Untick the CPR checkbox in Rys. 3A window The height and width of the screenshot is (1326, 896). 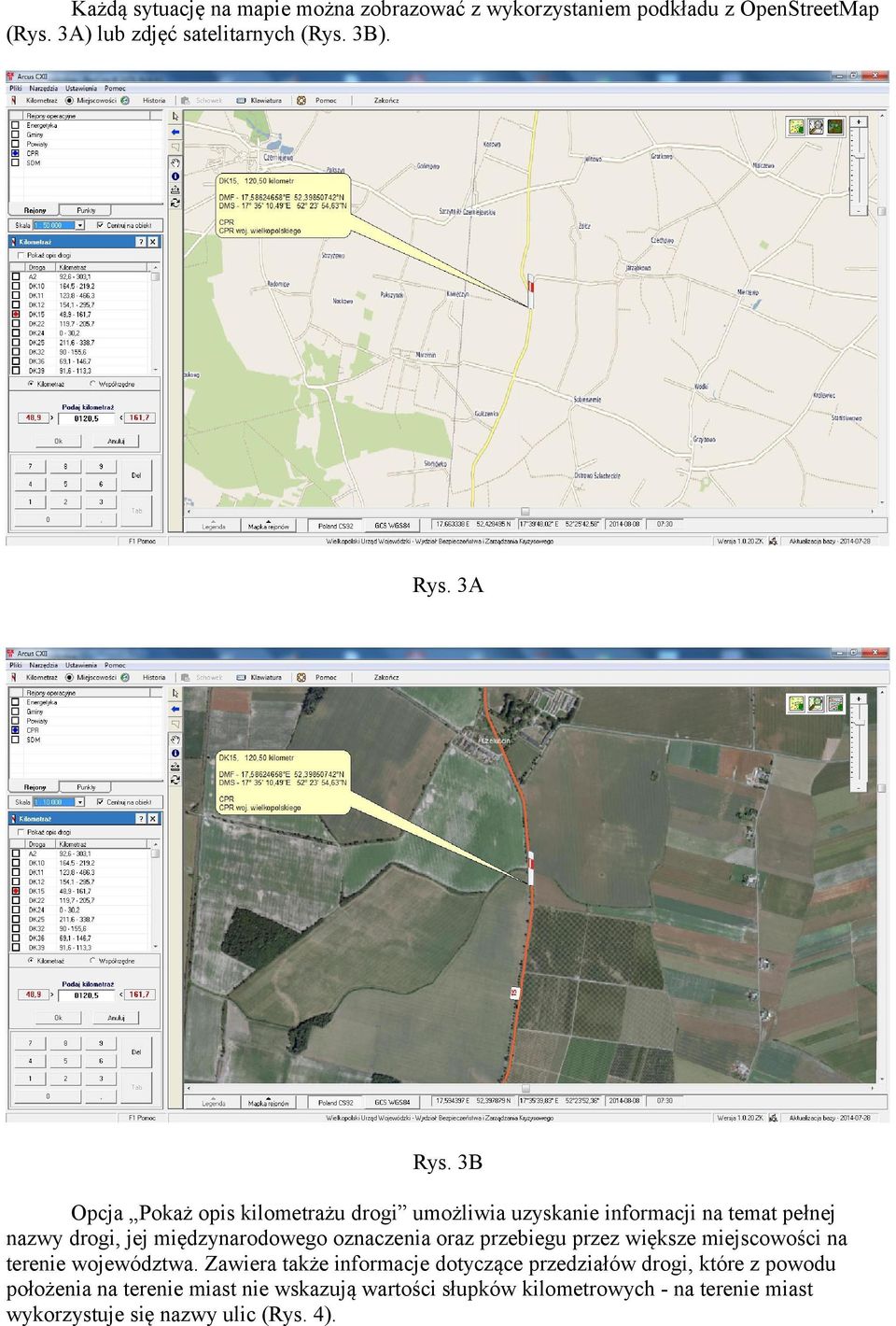pos(15,153)
